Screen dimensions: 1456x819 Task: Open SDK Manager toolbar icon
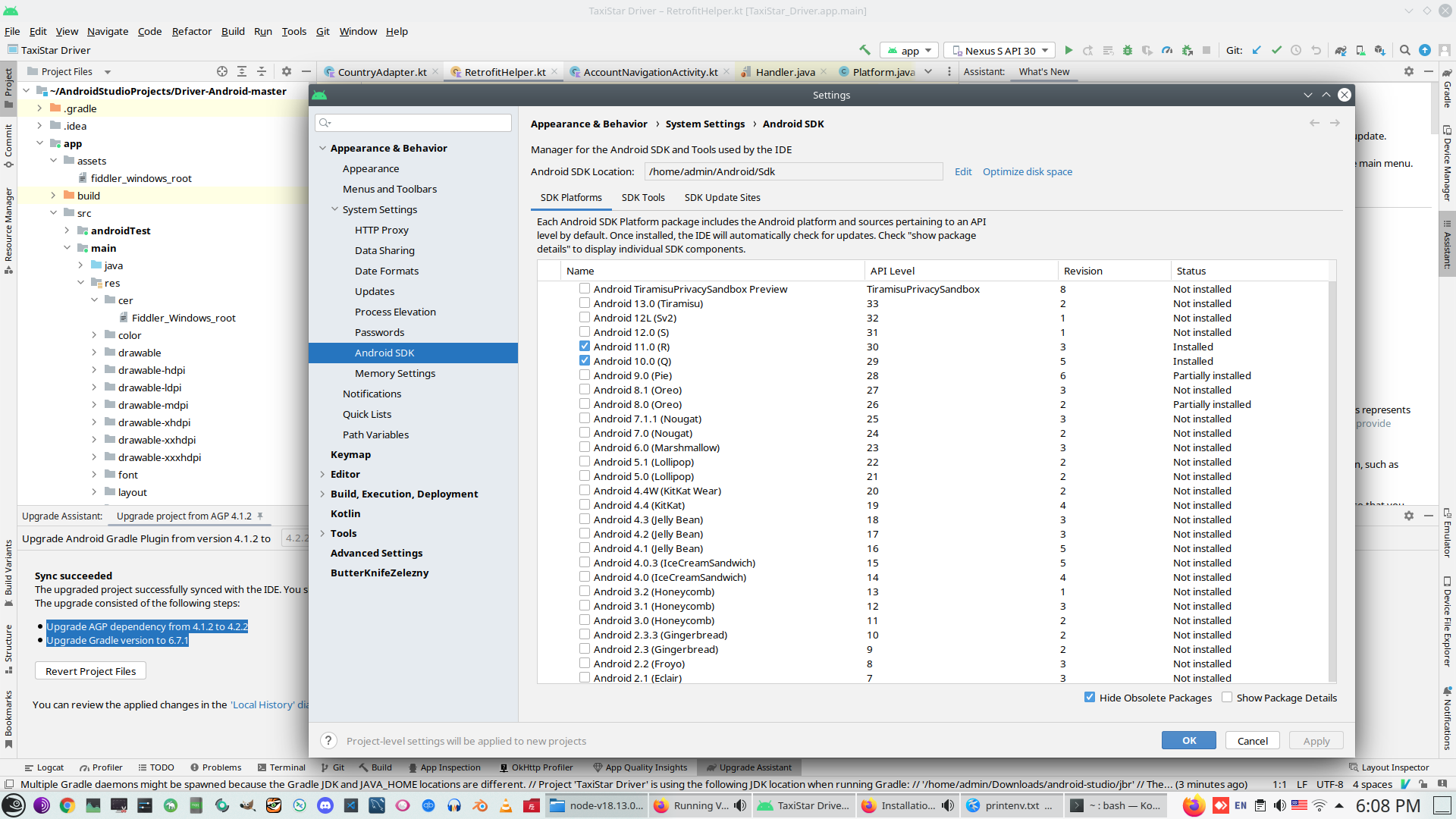click(1380, 51)
